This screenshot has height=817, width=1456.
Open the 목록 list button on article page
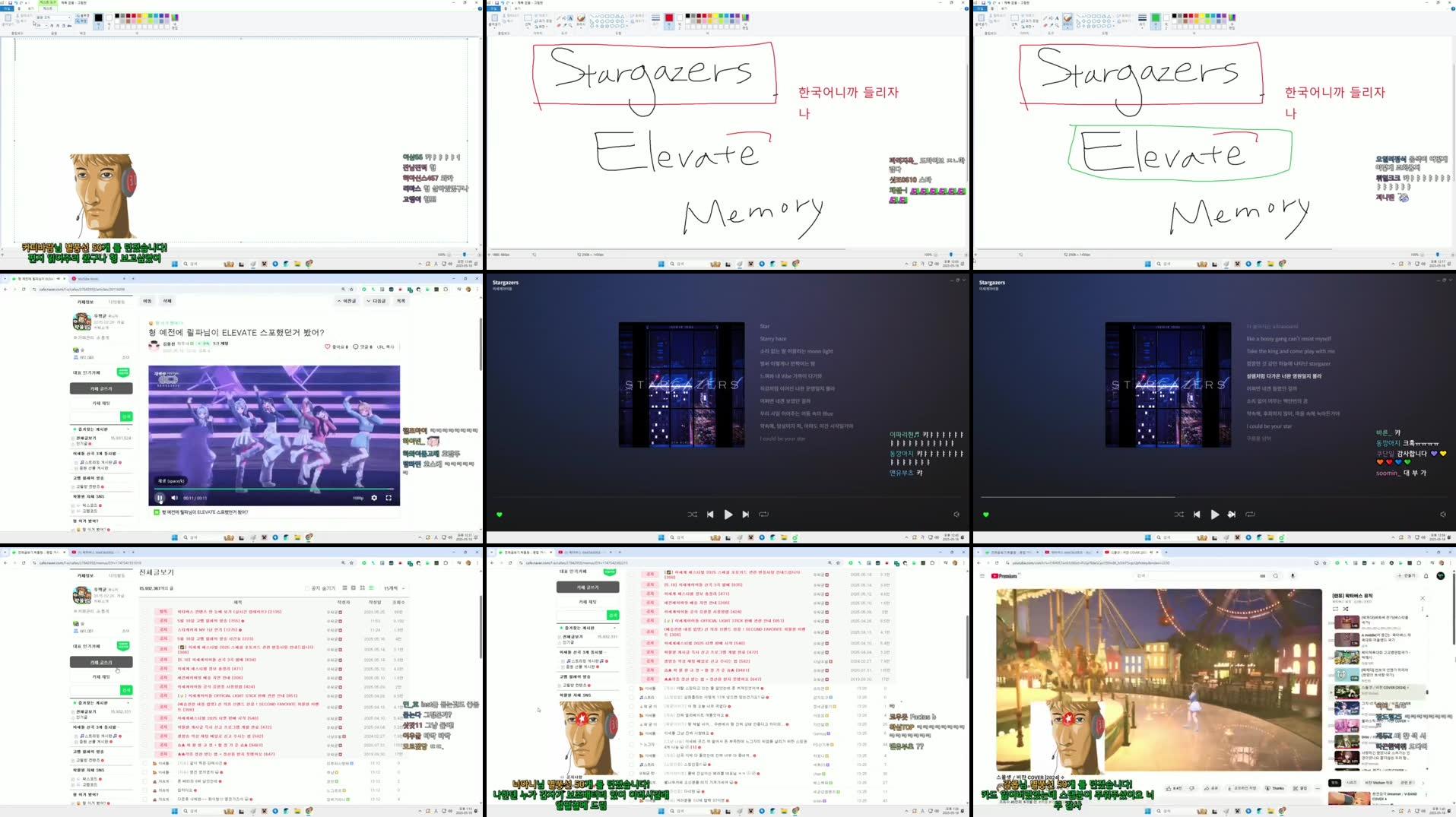coord(401,301)
